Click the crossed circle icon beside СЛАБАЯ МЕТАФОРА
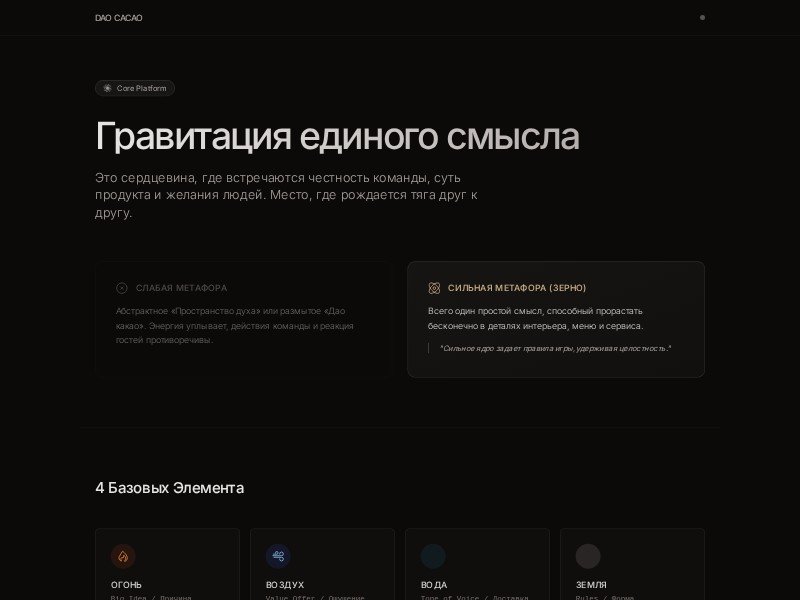This screenshot has height=600, width=800. [120, 288]
